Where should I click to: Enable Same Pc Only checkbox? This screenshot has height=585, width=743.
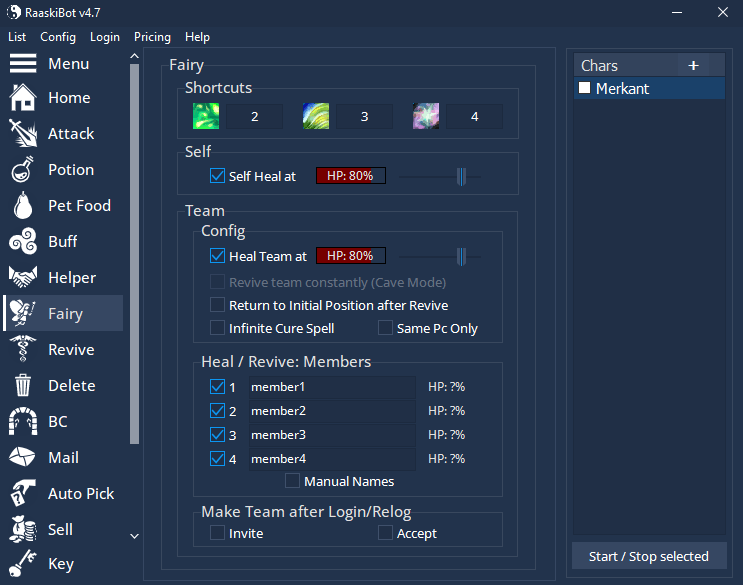[385, 328]
